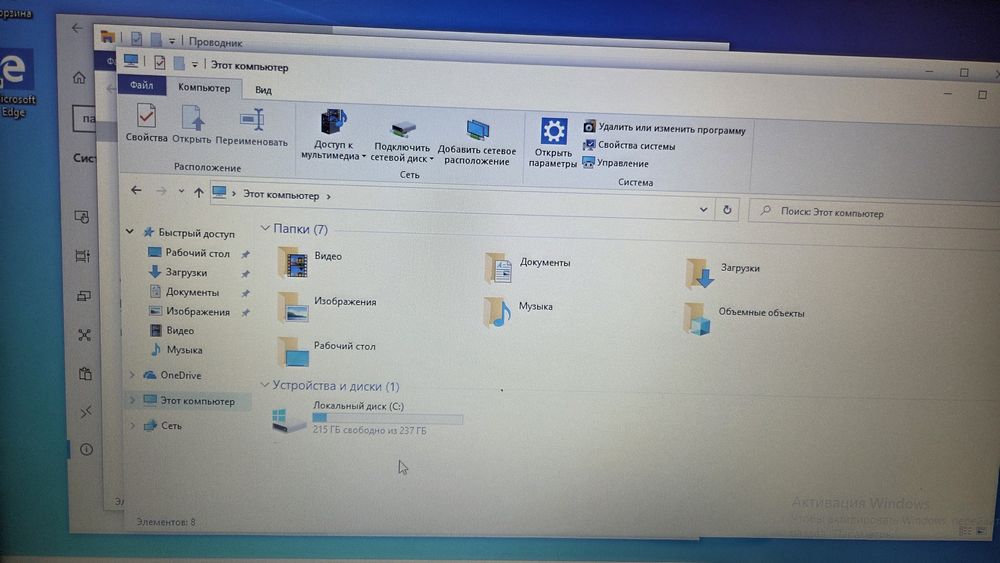
Task: Select the Рабочий стол folder icon
Action: [x=294, y=351]
